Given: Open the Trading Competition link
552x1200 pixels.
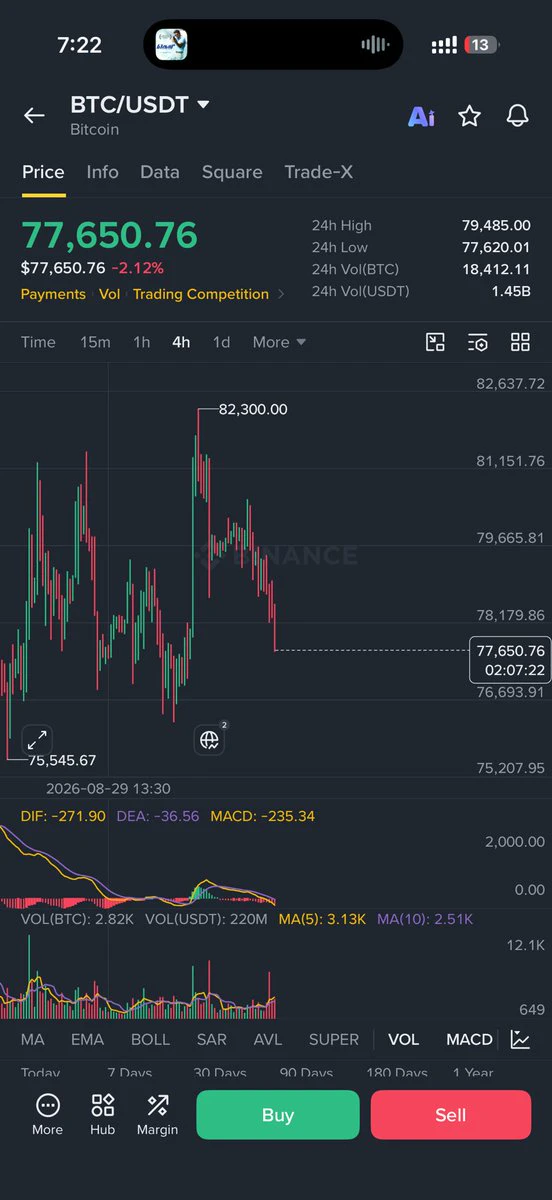Looking at the screenshot, I should pyautogui.click(x=201, y=294).
